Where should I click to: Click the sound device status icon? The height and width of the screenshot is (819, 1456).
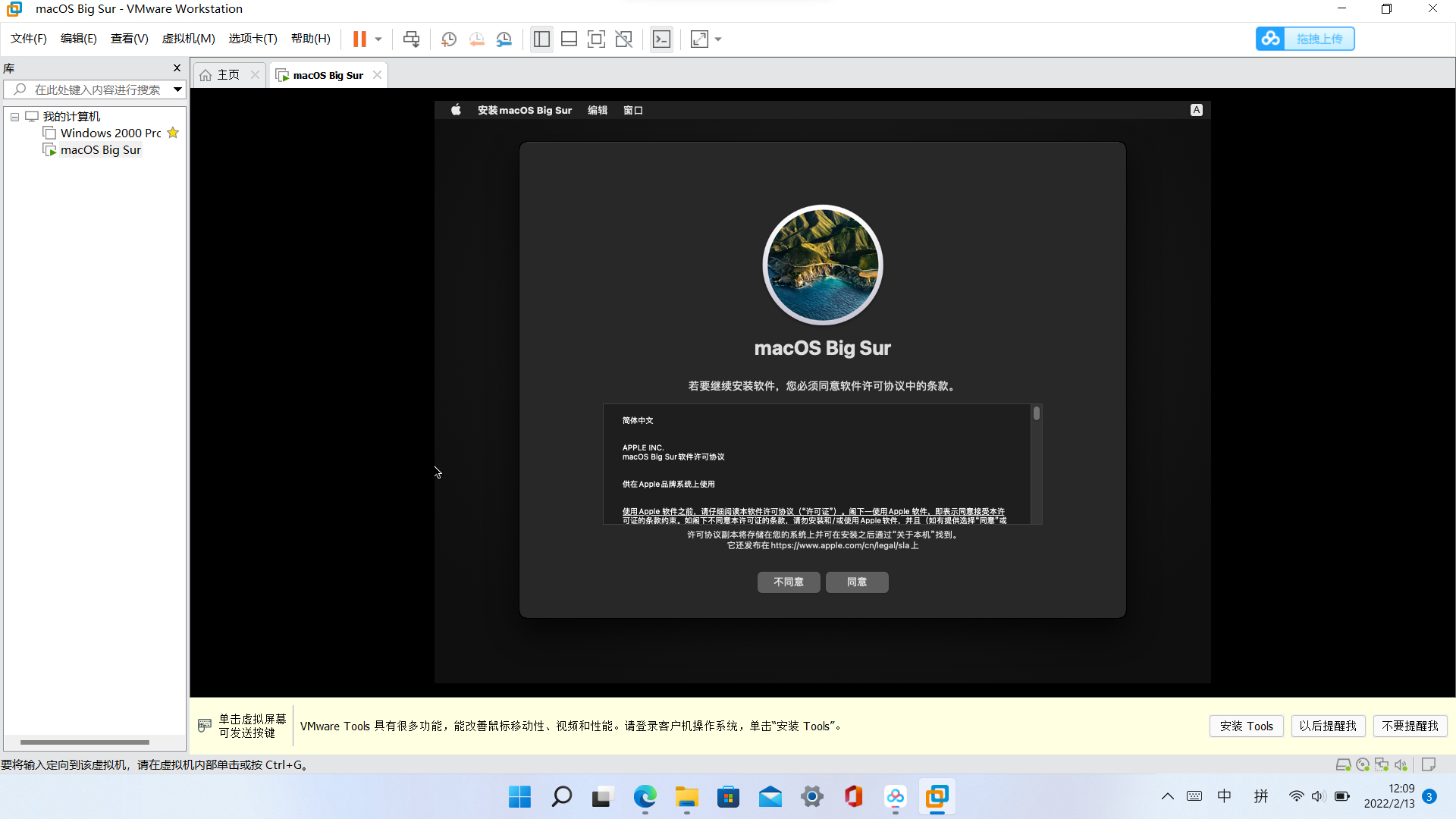(x=1402, y=764)
